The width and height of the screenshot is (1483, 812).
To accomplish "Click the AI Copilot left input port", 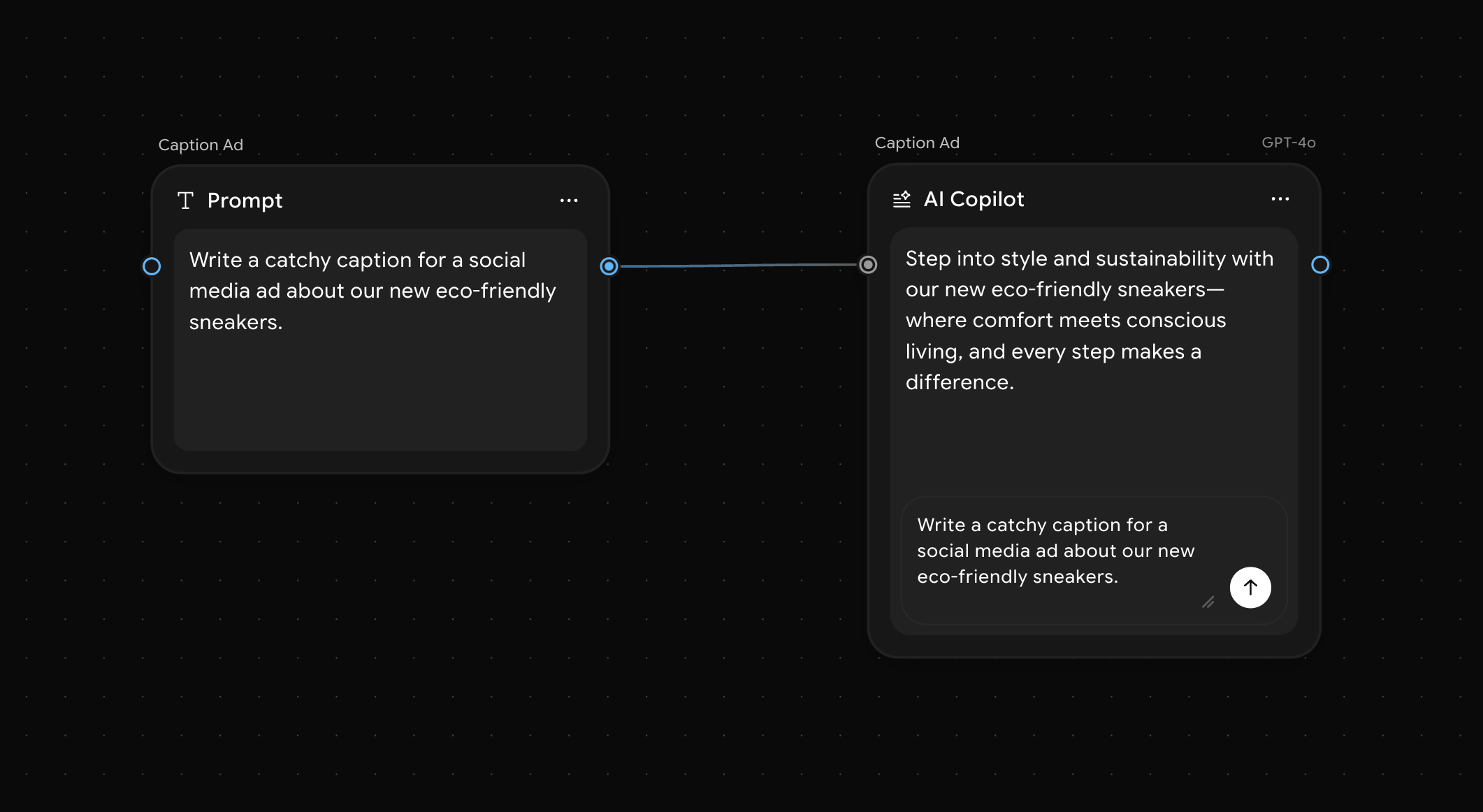I will pyautogui.click(x=868, y=265).
